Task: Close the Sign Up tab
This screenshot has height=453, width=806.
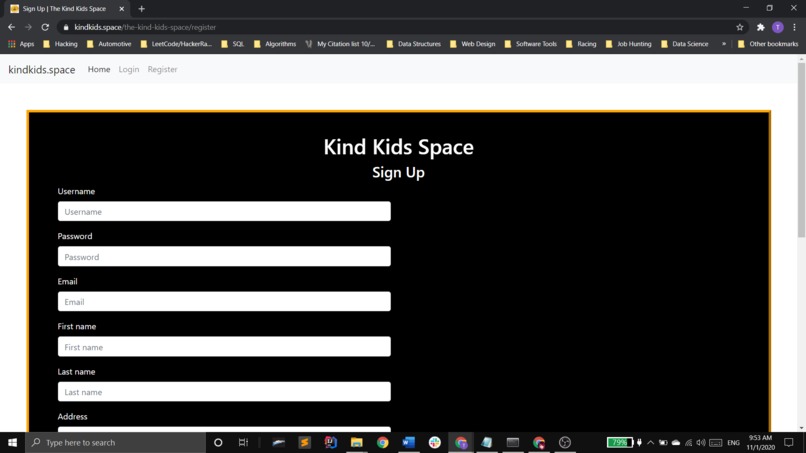Action: click(x=122, y=9)
